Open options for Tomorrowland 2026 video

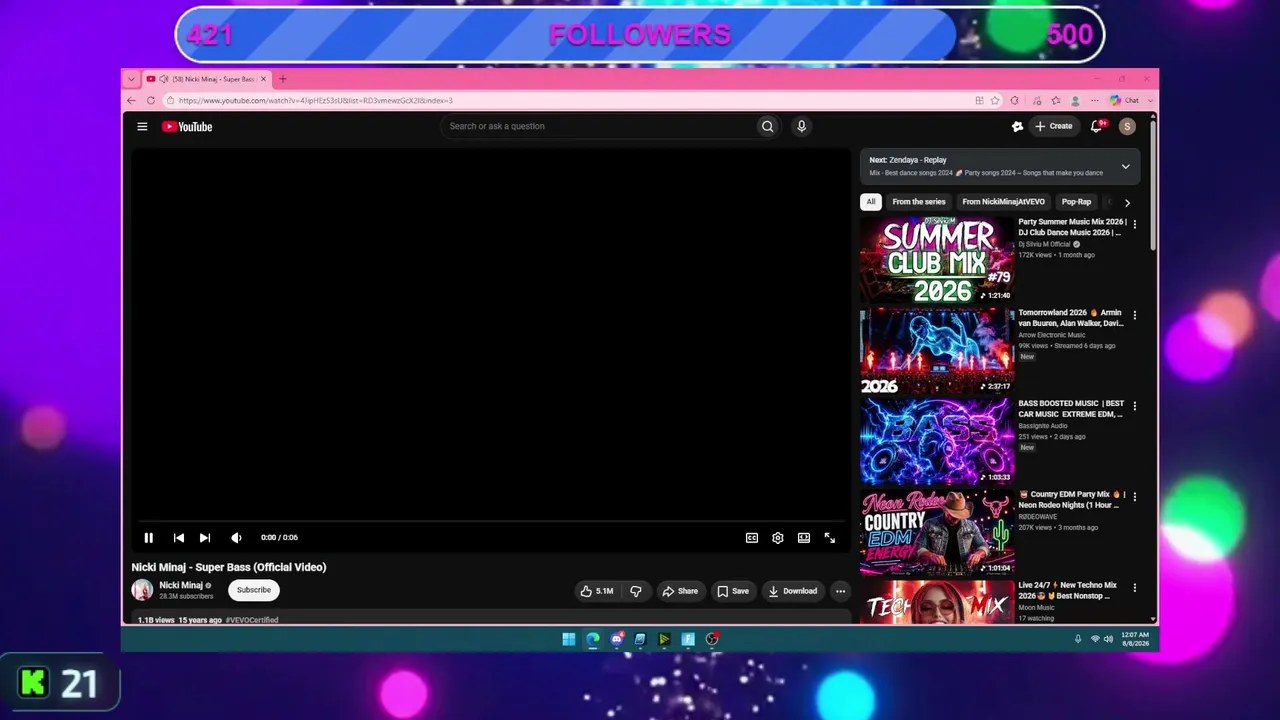tap(1134, 315)
